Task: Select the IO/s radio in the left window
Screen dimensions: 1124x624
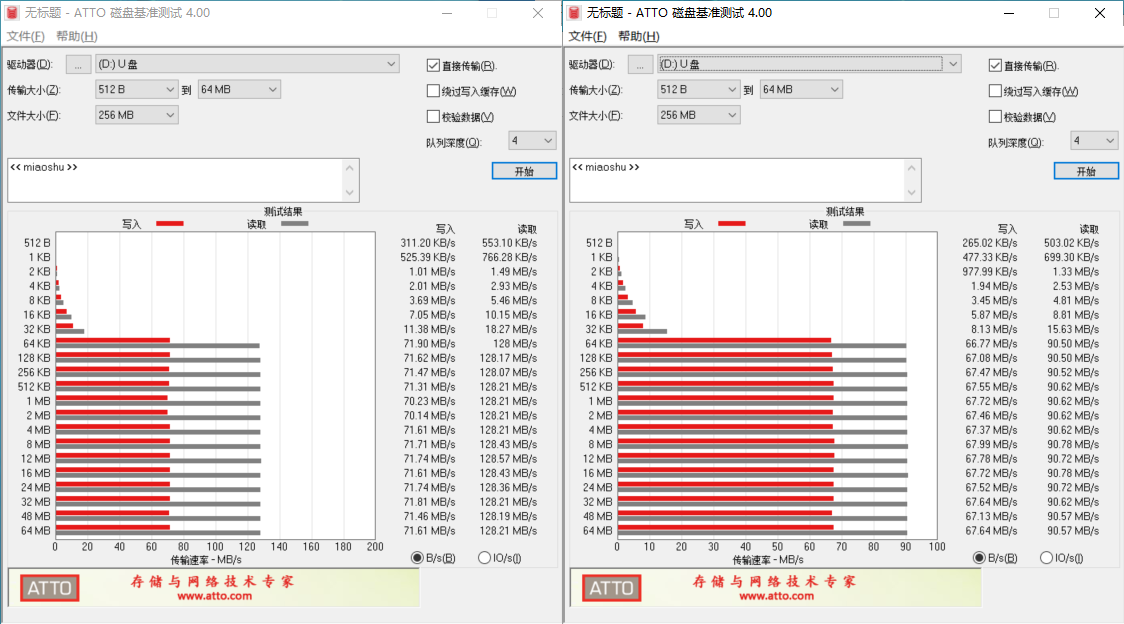Action: (x=485, y=557)
